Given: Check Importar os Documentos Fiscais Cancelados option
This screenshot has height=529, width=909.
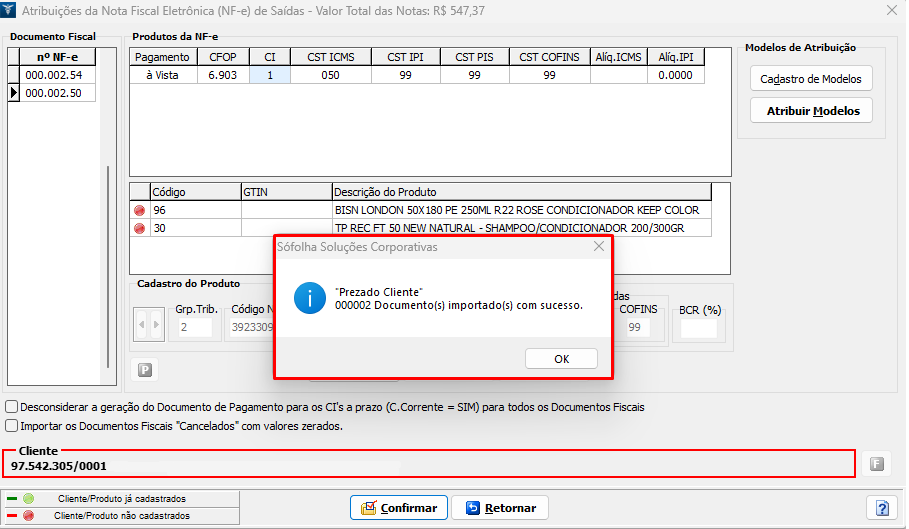Looking at the screenshot, I should [11, 426].
